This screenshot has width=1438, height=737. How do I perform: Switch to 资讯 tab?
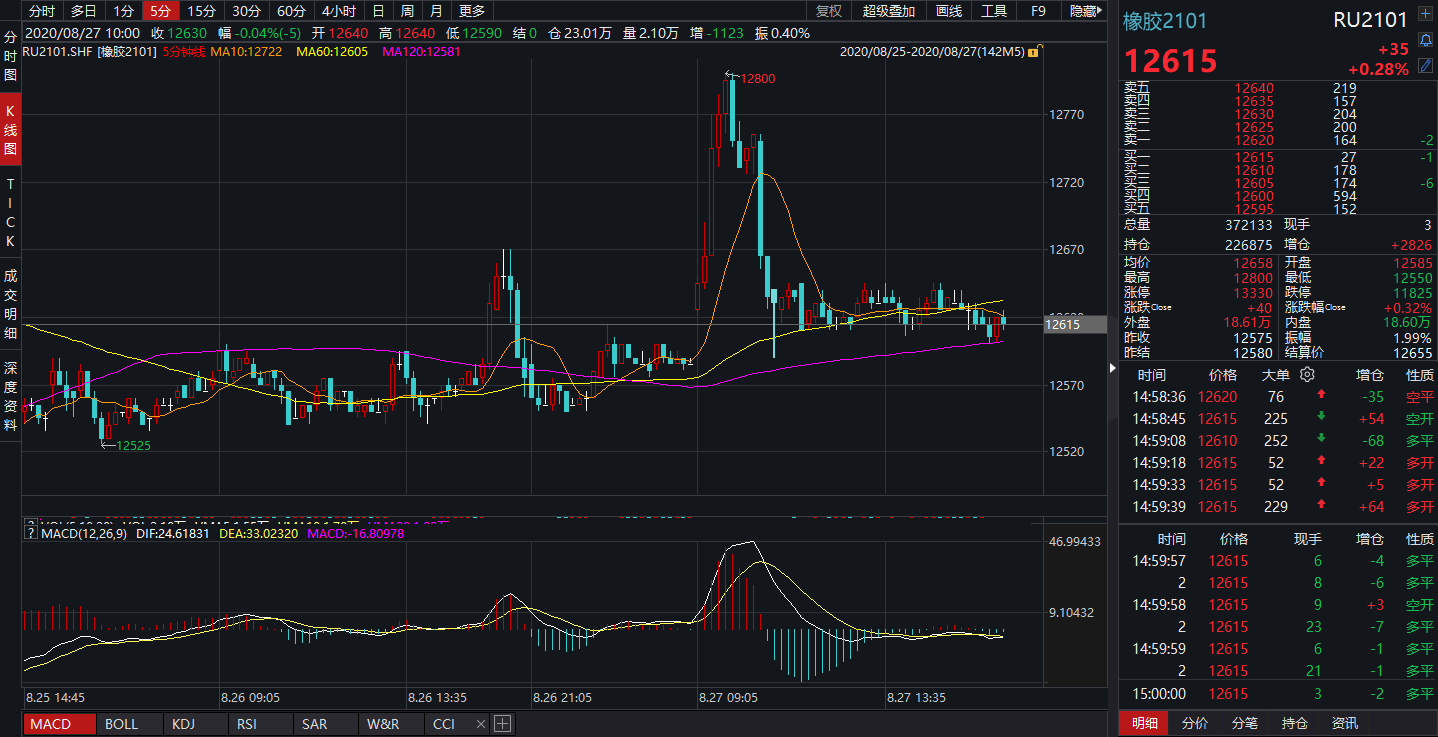1345,723
